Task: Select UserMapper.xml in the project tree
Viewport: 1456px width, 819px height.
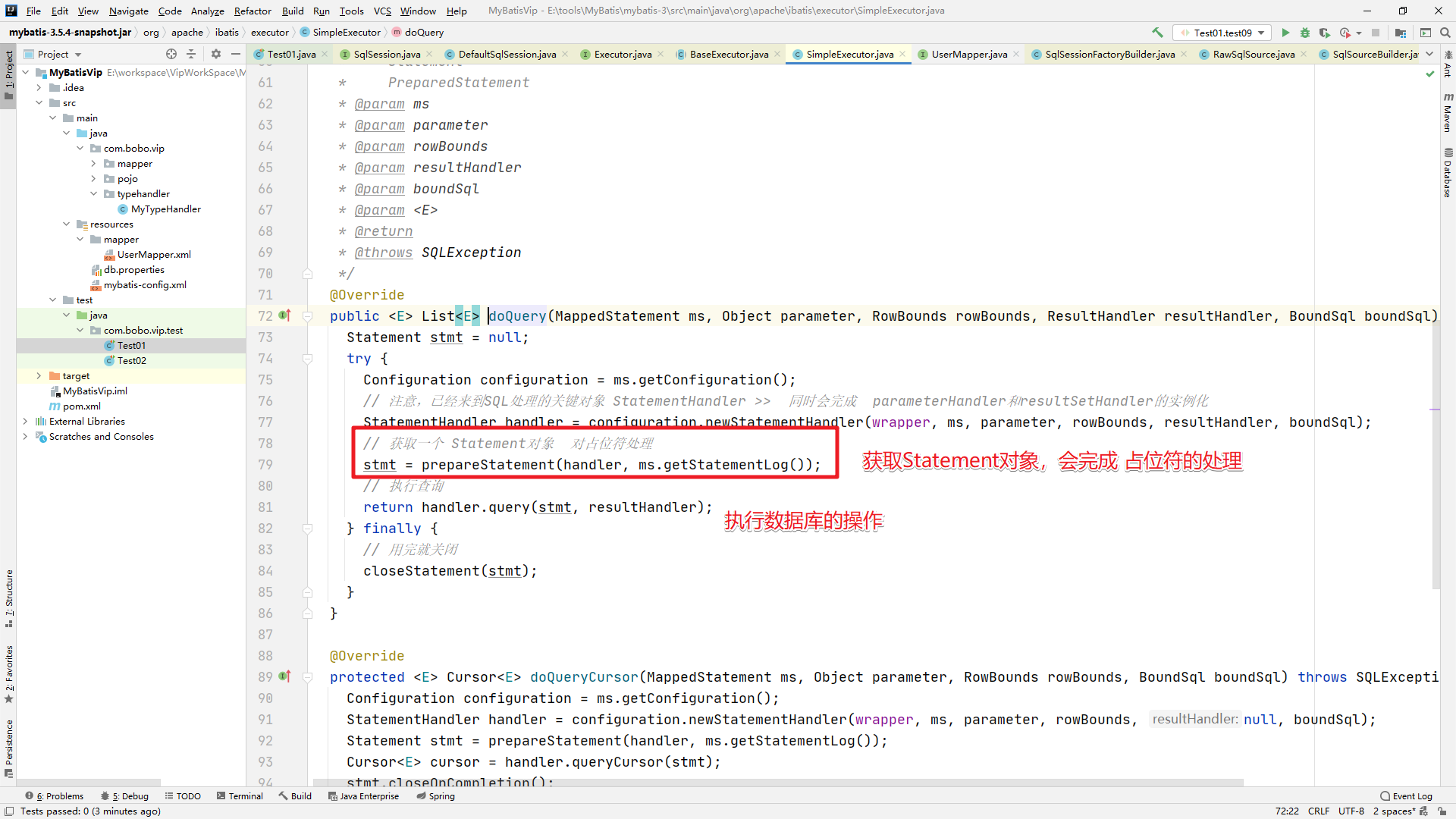Action: pos(154,255)
